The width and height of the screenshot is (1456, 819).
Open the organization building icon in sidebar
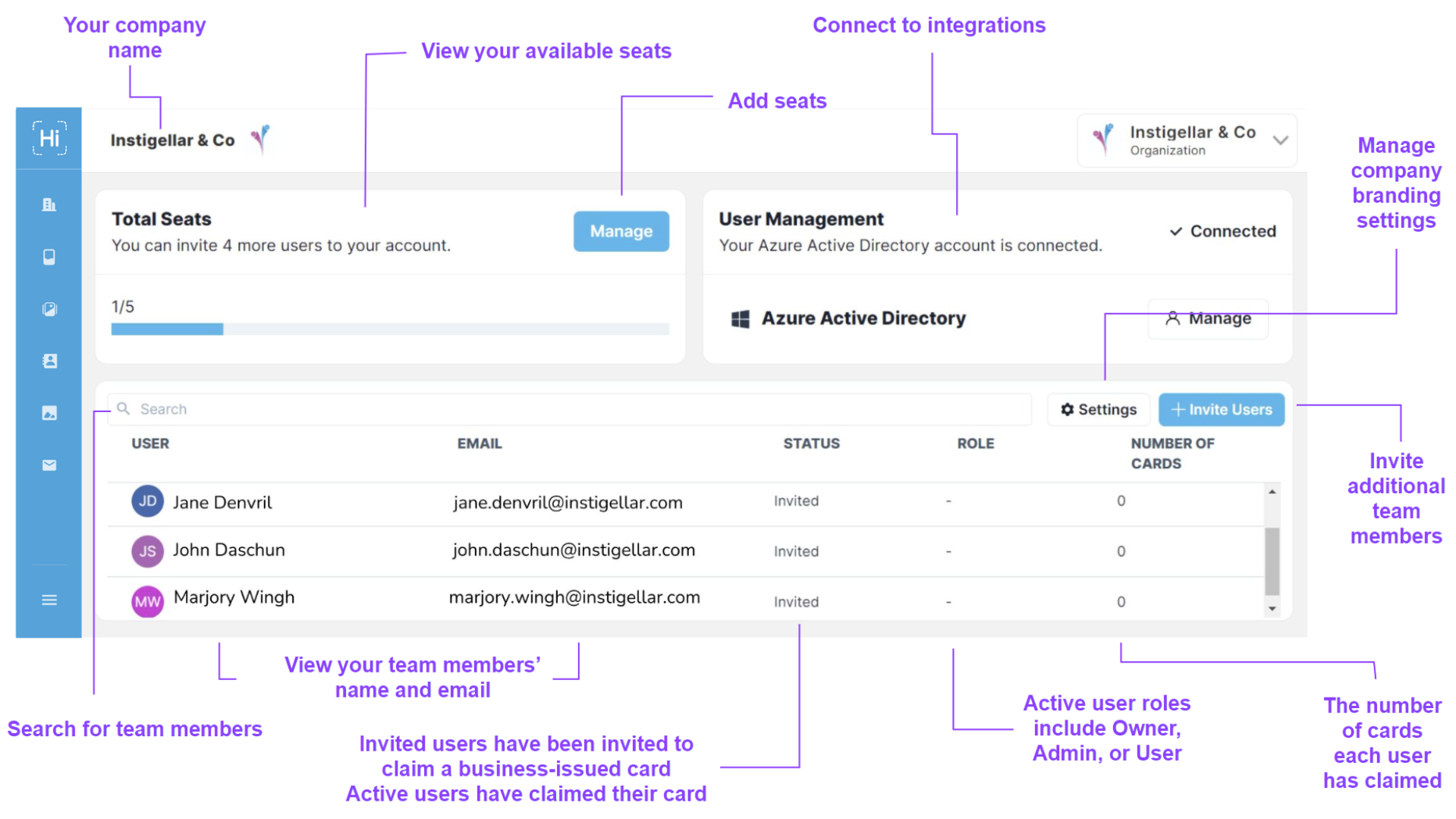[x=49, y=204]
